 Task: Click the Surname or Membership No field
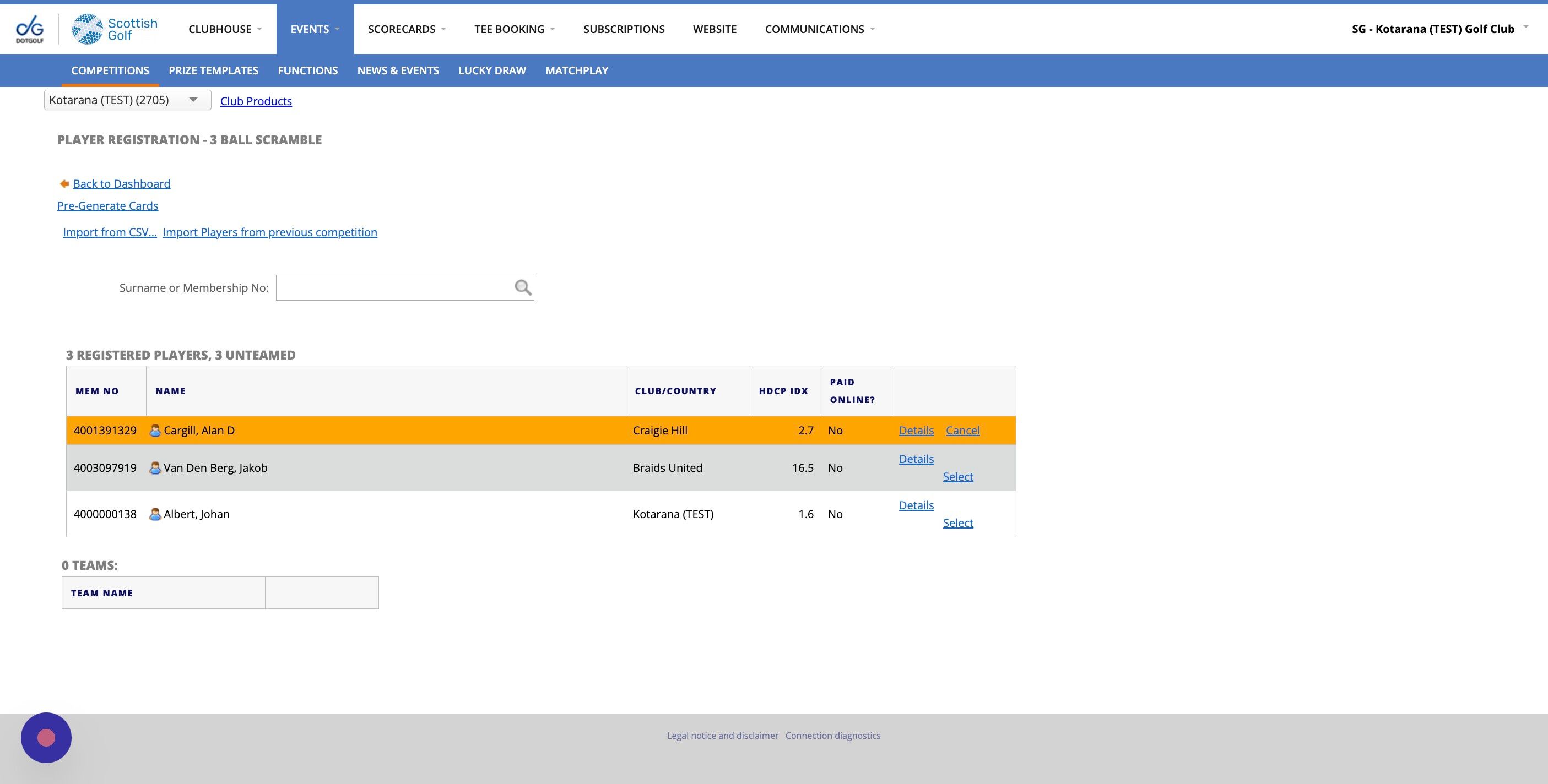click(x=393, y=288)
